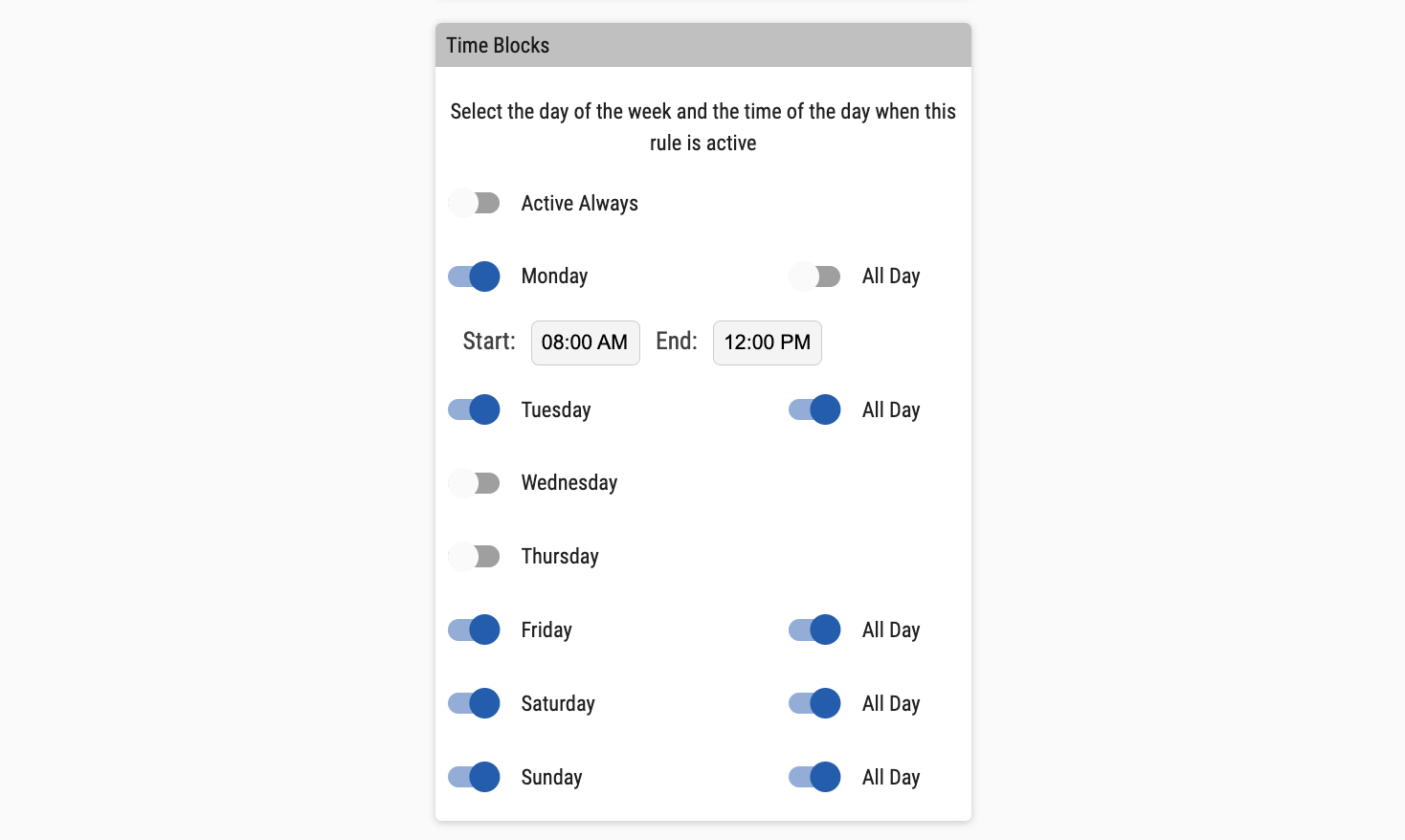Click the Active Always label
The width and height of the screenshot is (1405, 840).
pyautogui.click(x=579, y=203)
